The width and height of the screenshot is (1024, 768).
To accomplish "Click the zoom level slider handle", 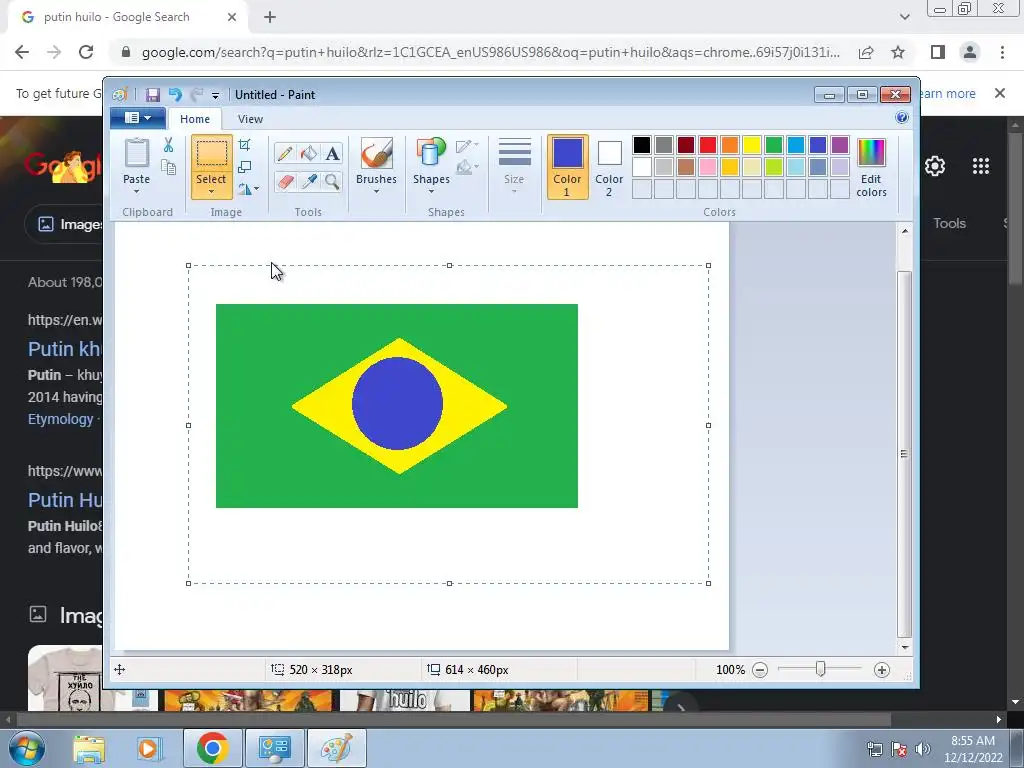I will coord(821,669).
